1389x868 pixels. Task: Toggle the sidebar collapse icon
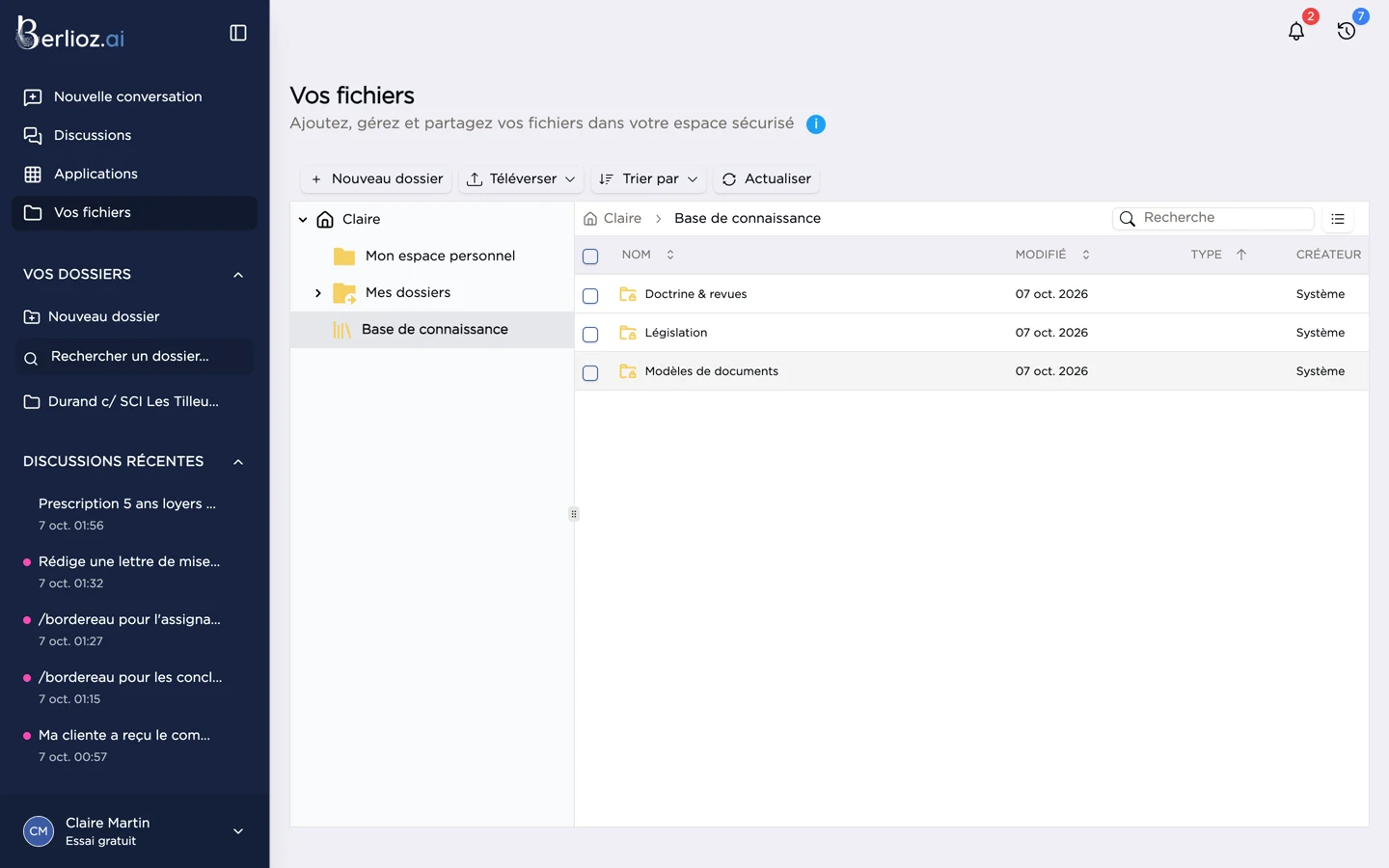pos(238,33)
